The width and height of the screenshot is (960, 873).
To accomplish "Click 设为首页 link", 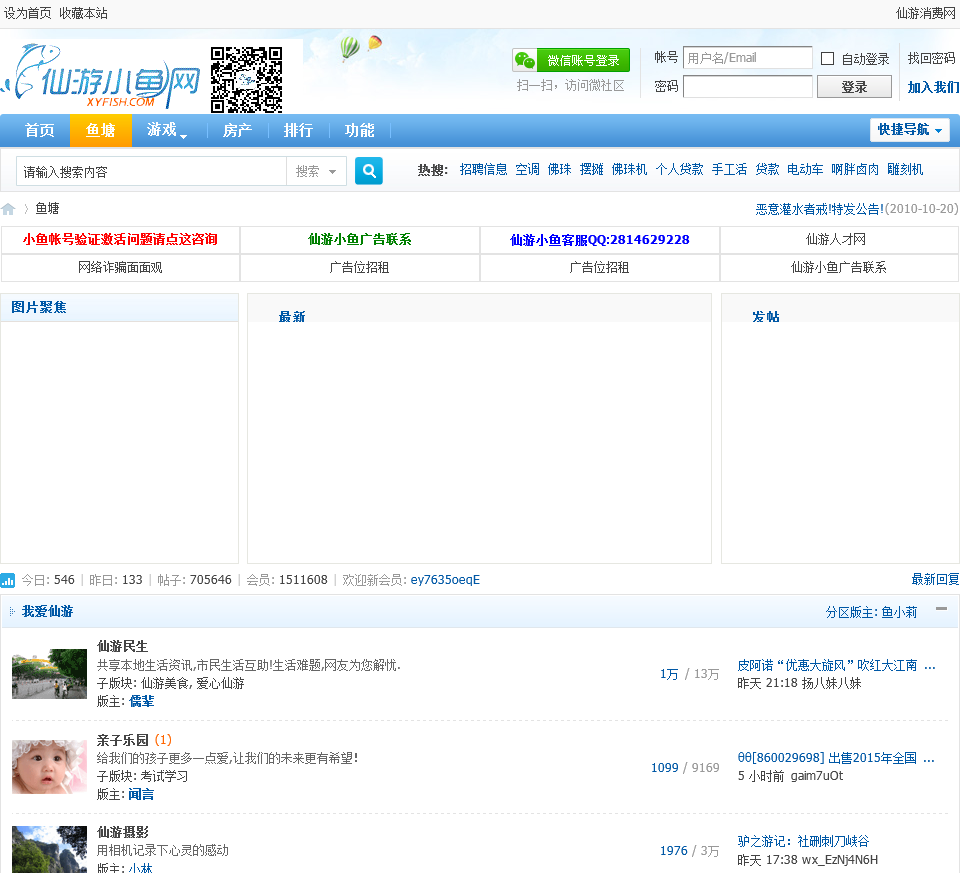I will tap(28, 13).
